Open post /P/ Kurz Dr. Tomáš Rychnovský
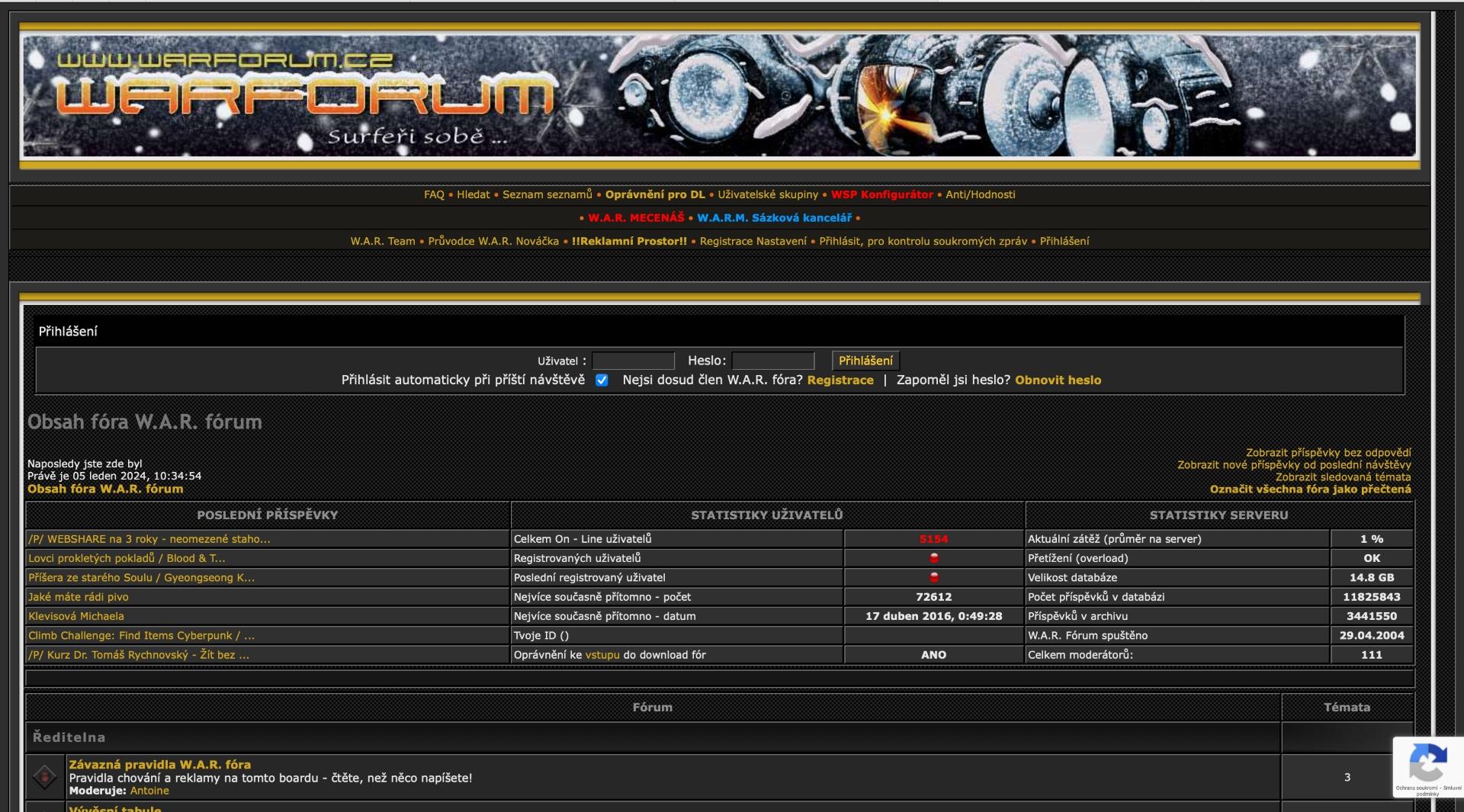The width and height of the screenshot is (1464, 812). tap(139, 655)
